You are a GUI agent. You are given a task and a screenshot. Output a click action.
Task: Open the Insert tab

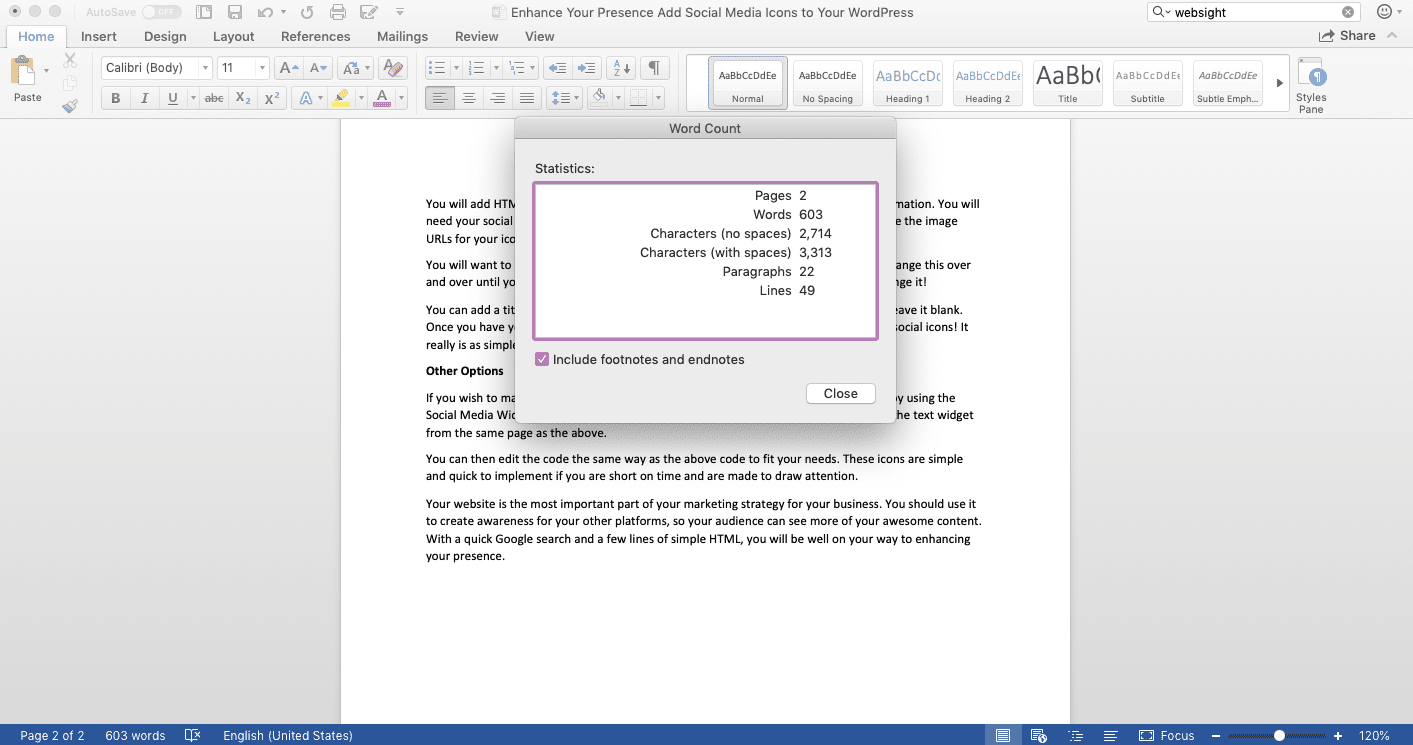(99, 36)
